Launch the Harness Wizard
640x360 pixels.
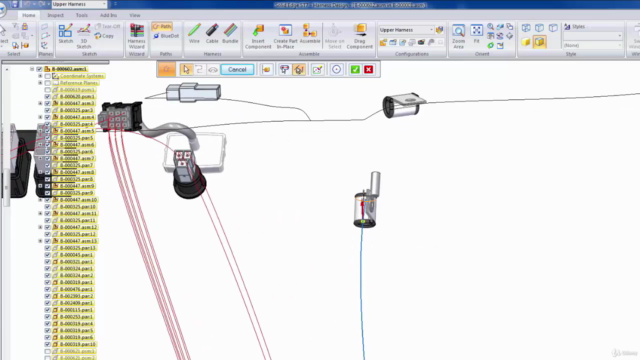pyautogui.click(x=136, y=36)
